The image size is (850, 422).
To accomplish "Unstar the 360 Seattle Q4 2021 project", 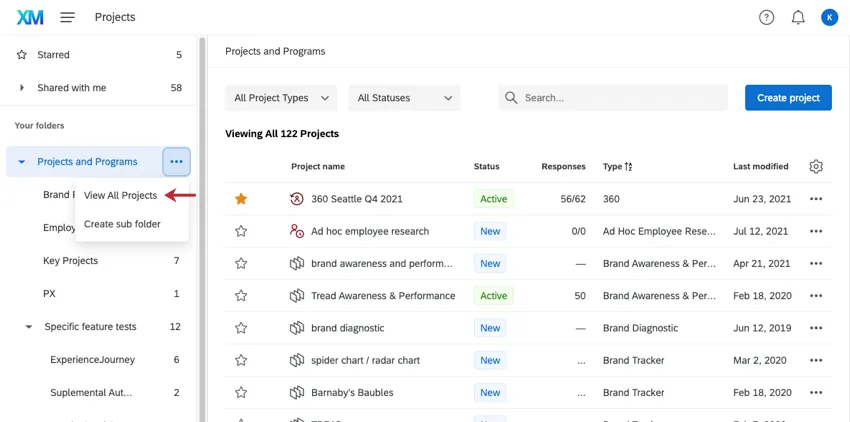I will 241,199.
